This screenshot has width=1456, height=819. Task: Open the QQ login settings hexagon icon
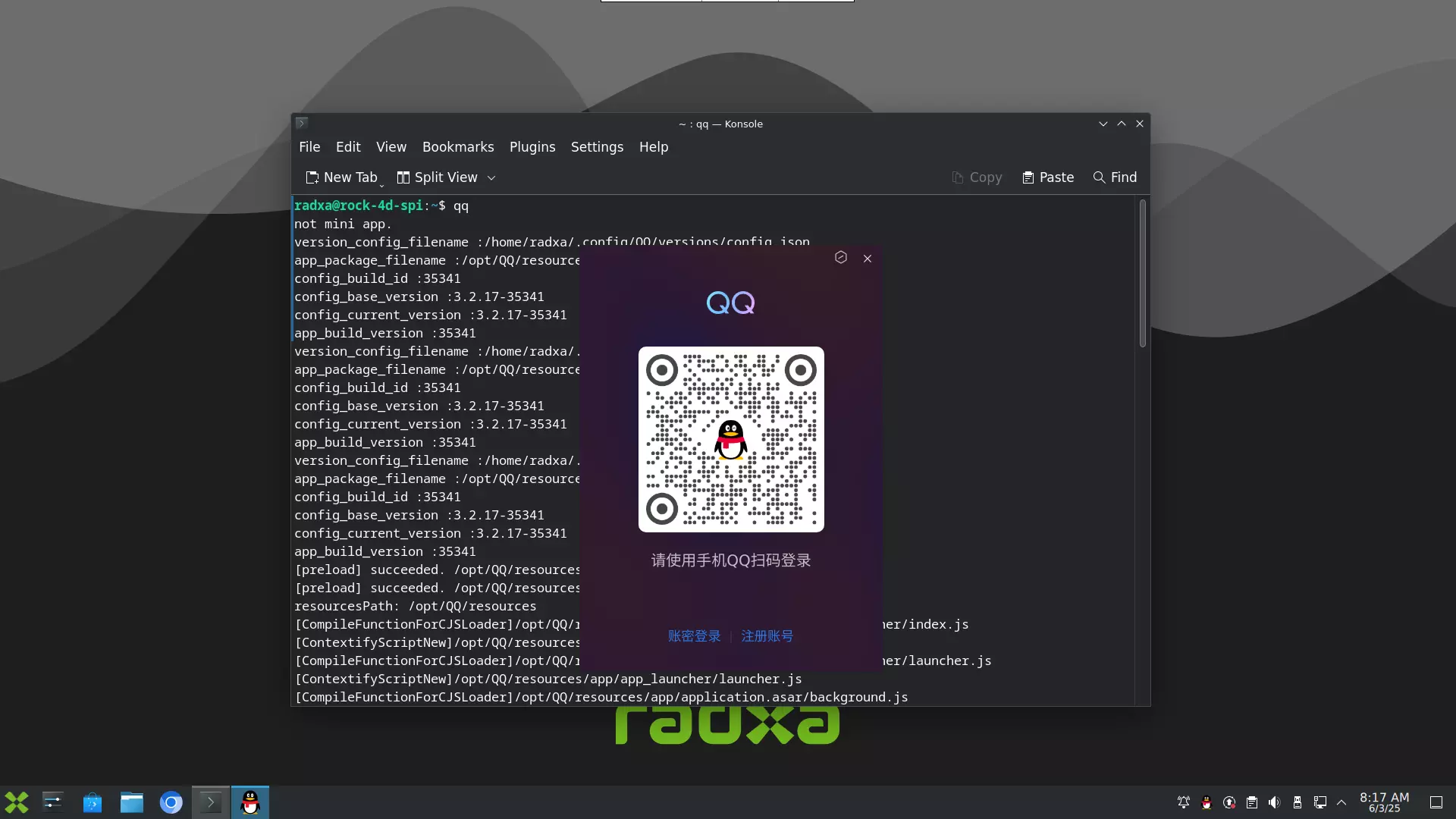point(841,258)
